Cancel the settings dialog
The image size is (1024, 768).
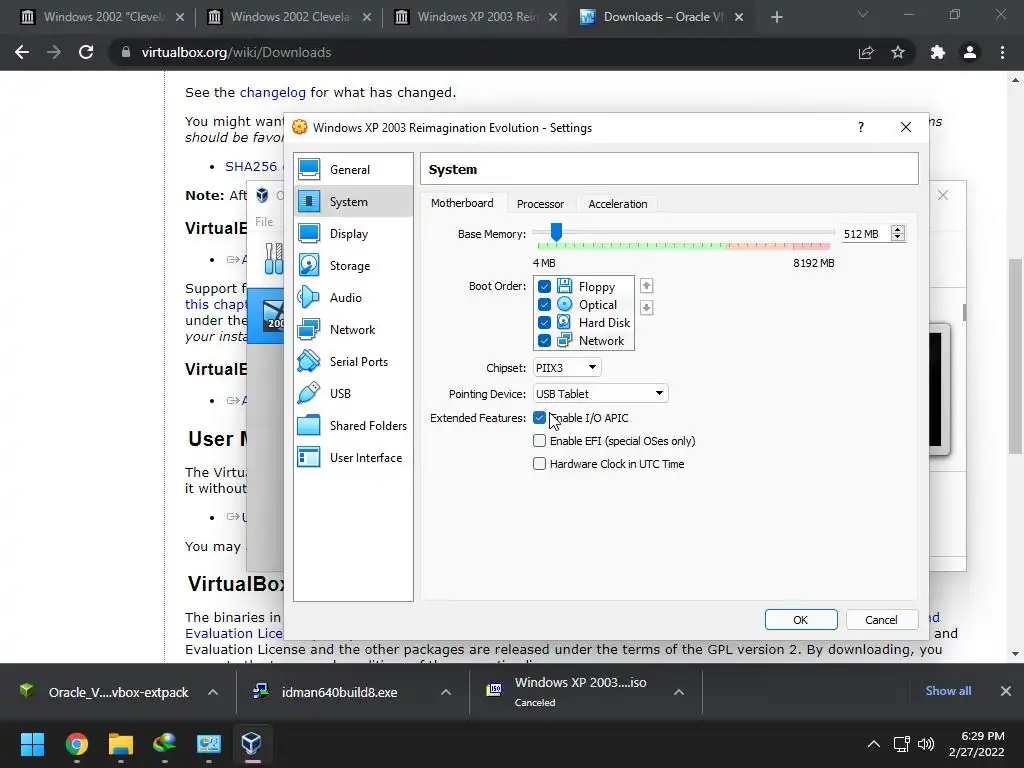882,620
